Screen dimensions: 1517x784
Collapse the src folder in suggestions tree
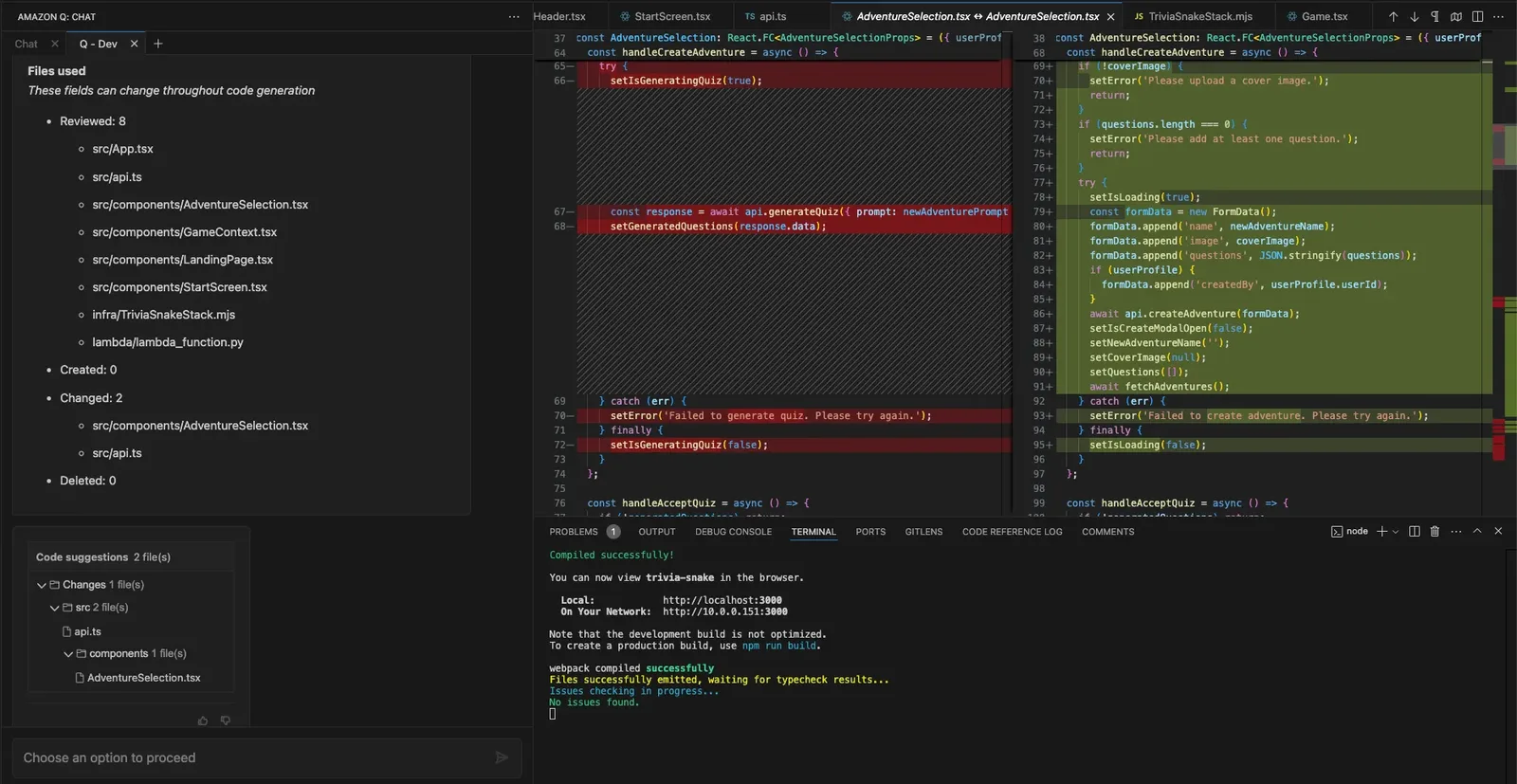(55, 608)
